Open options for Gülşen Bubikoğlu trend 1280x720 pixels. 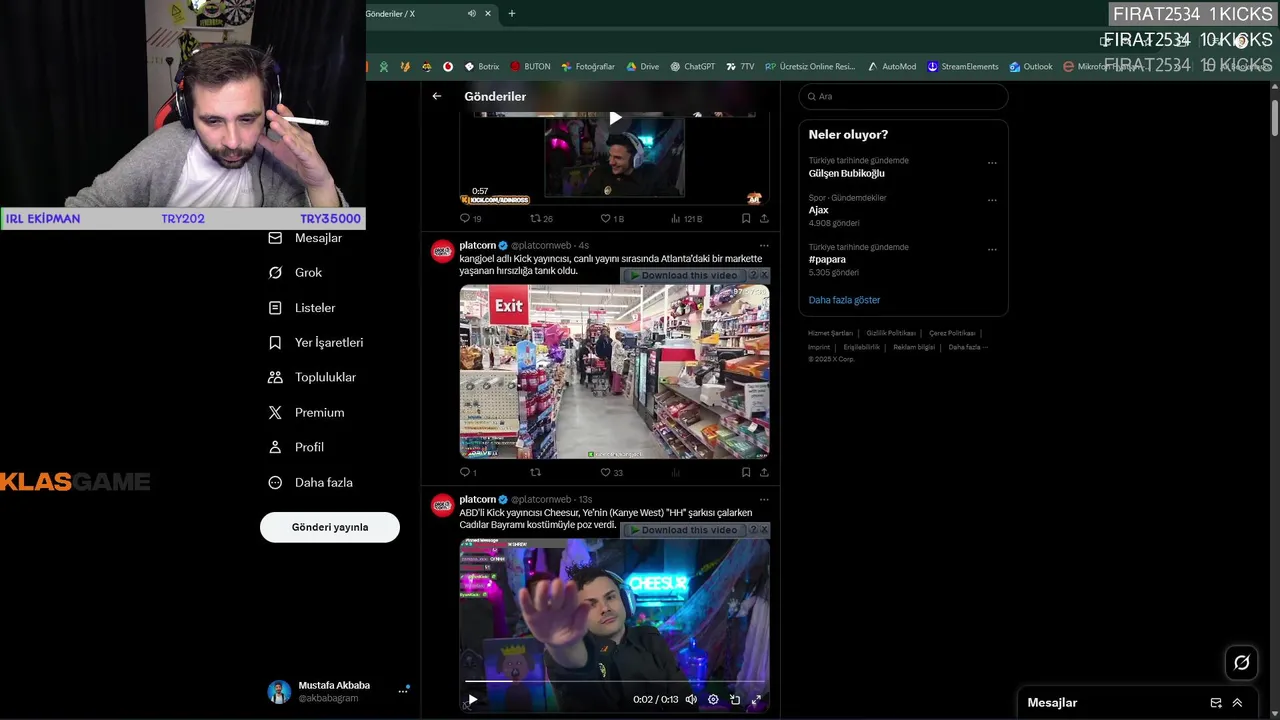point(992,162)
